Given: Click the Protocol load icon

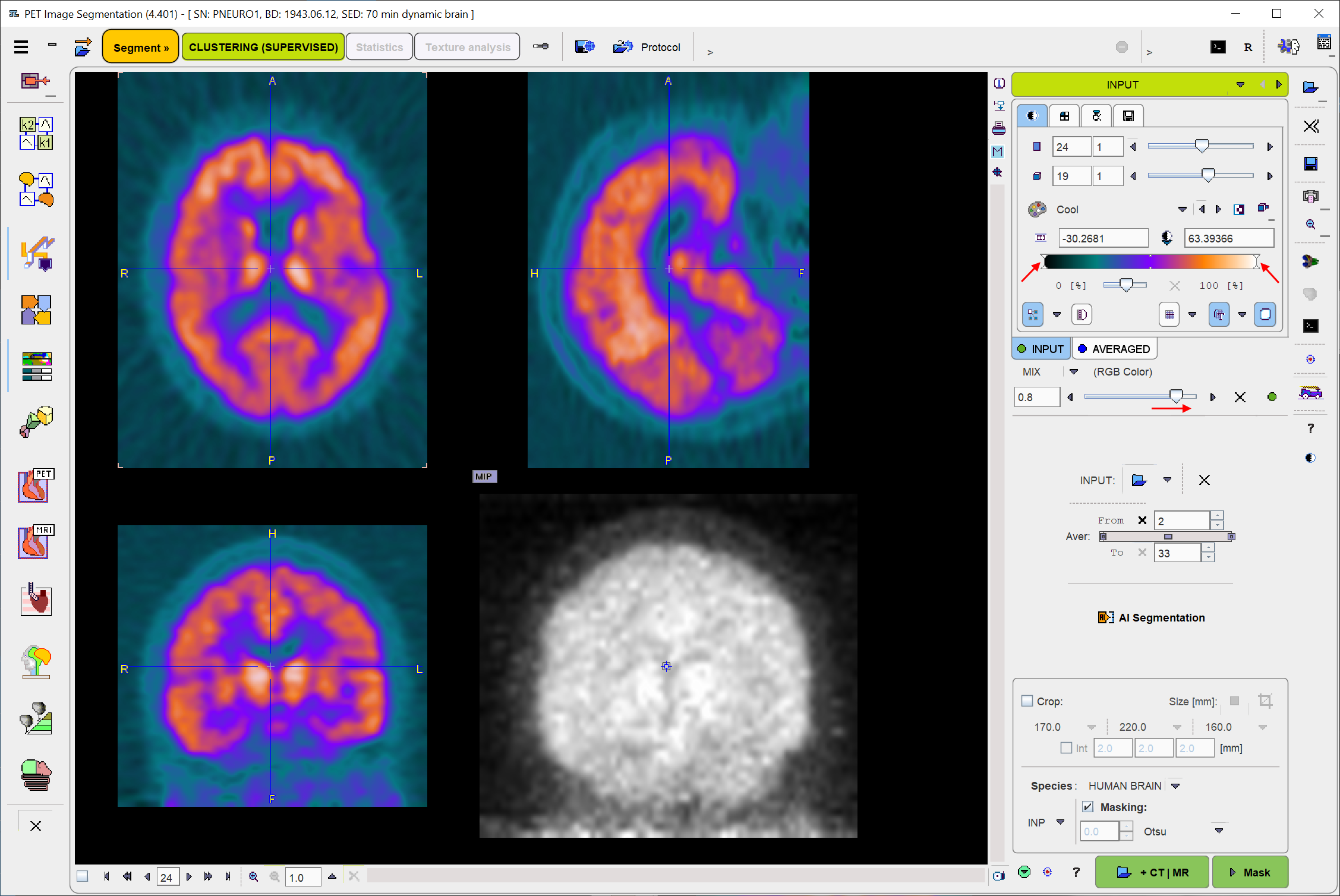Looking at the screenshot, I should click(623, 47).
